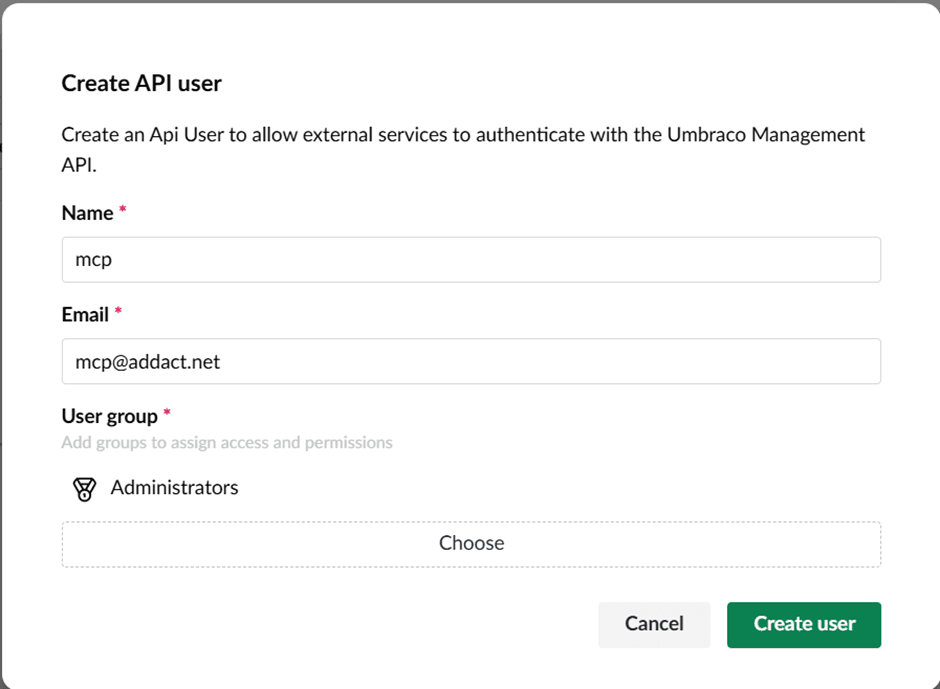
Task: Click the red asterisk beside User group
Action: click(x=167, y=414)
